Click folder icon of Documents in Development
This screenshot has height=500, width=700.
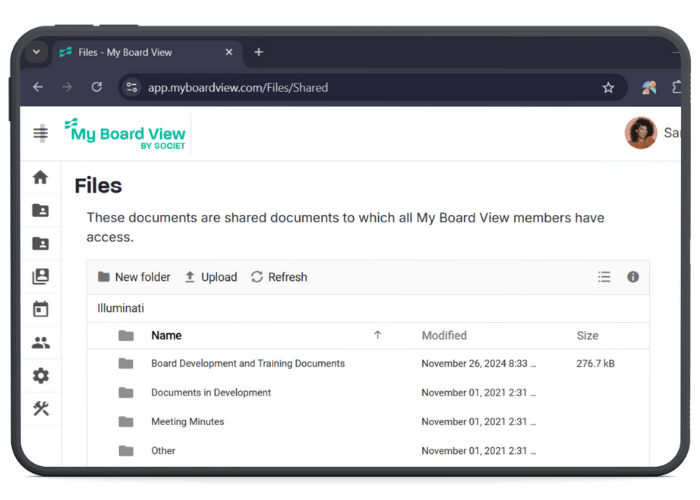[x=126, y=392]
